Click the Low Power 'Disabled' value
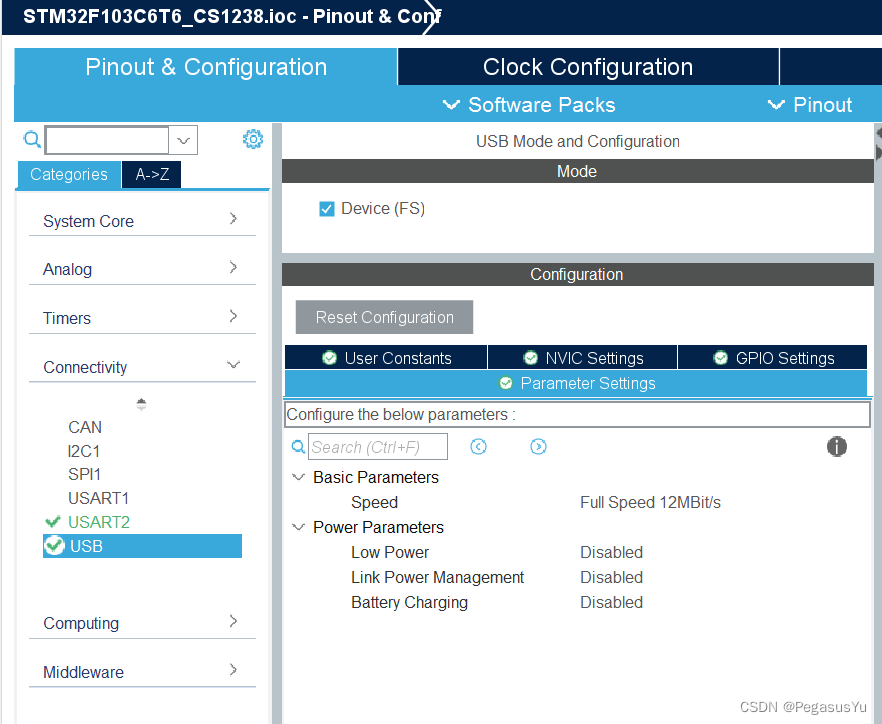 click(611, 552)
